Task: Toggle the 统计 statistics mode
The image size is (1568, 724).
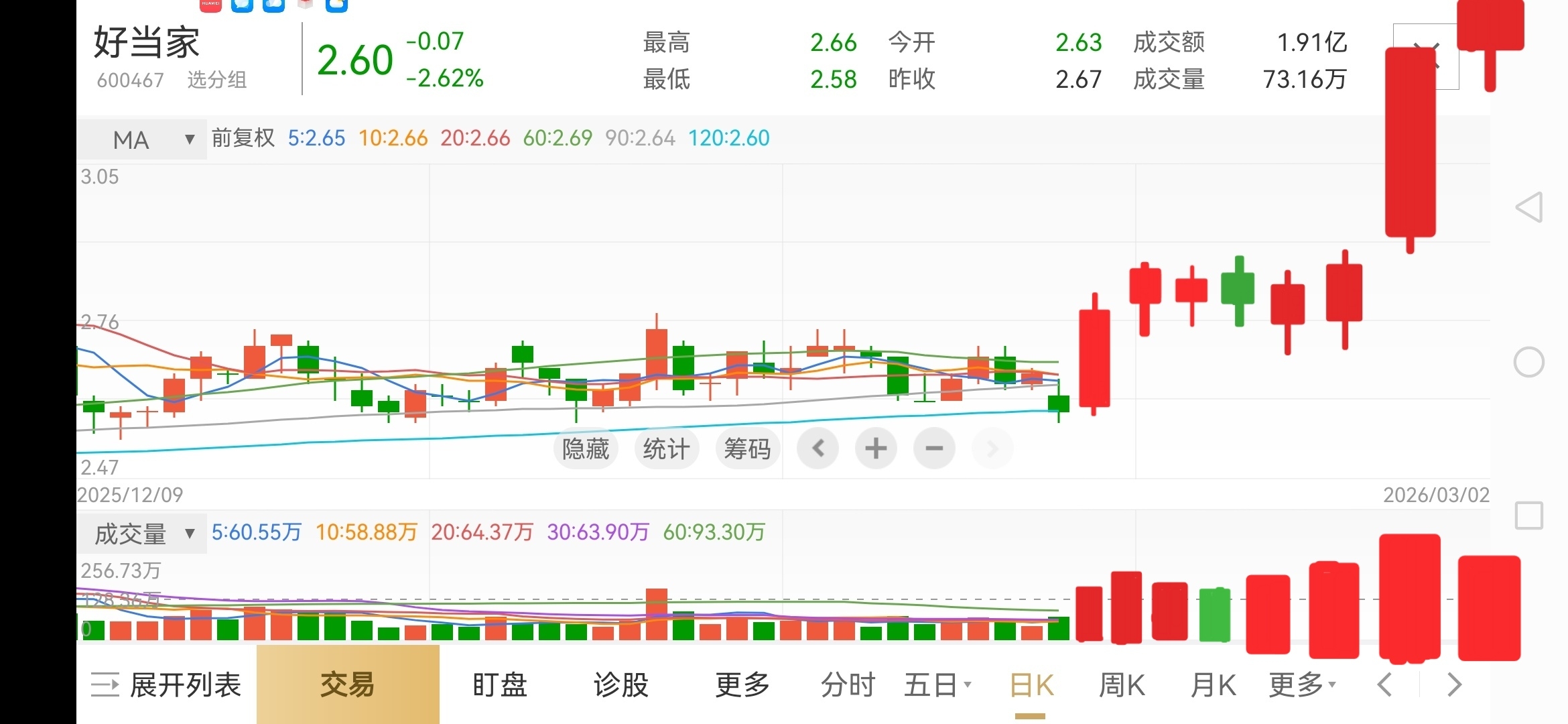Action: pyautogui.click(x=666, y=448)
